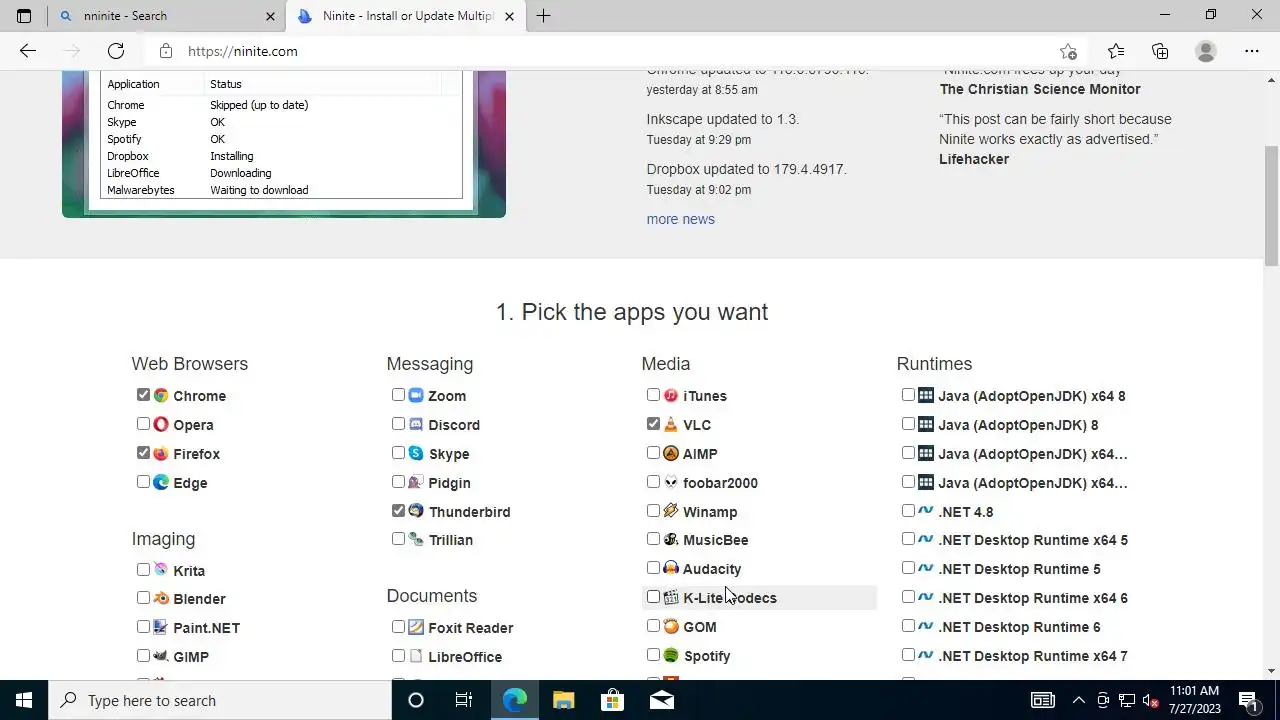Screen dimensions: 1280x720
Task: Click the iTunes app icon
Action: (671, 396)
